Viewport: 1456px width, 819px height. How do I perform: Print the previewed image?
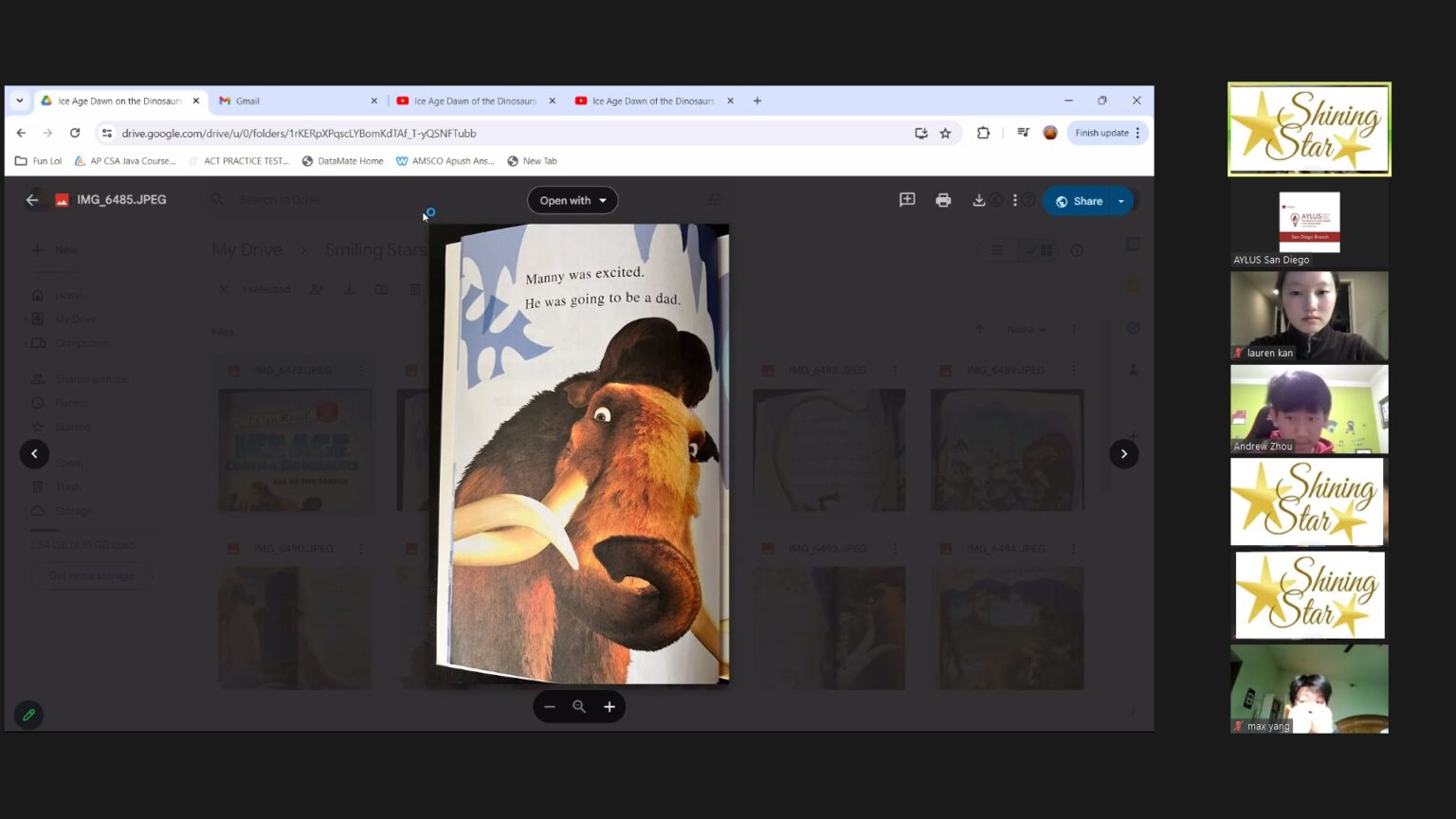click(943, 200)
